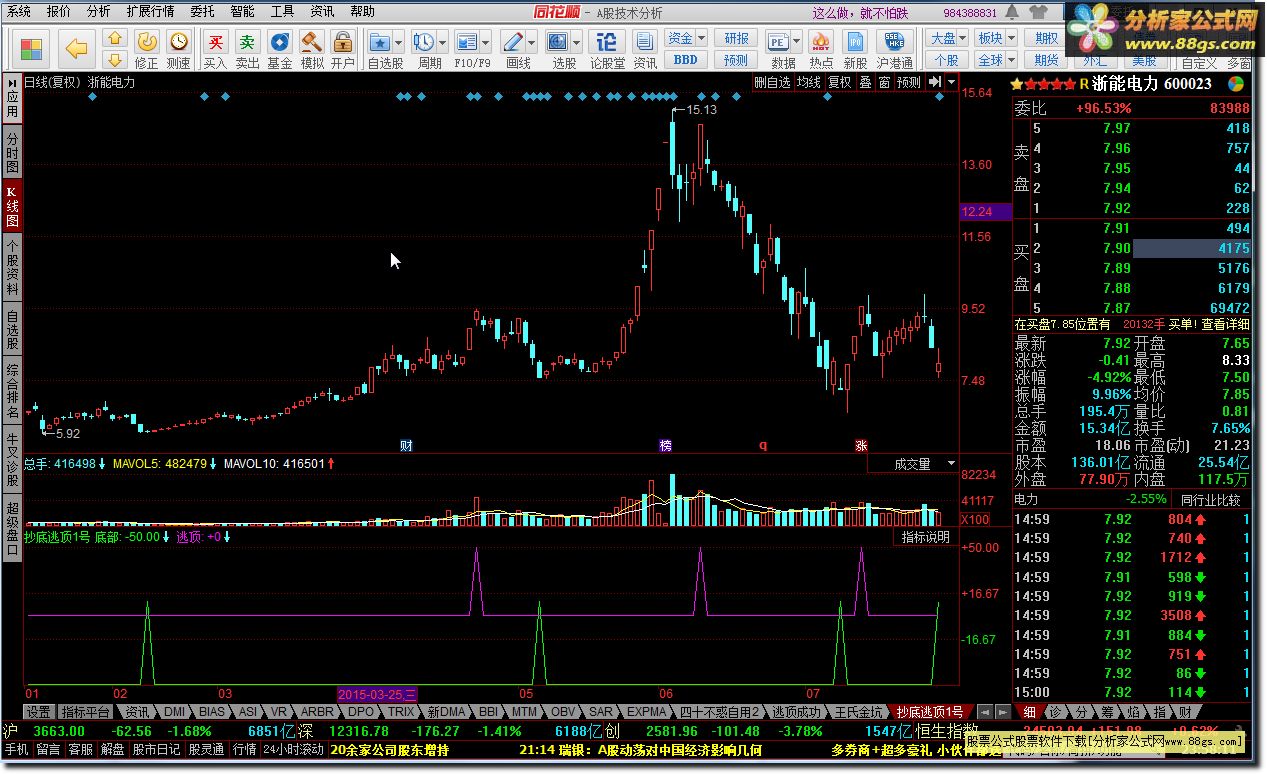Viewport: 1267px width, 774px height.
Task: Select the 画线 line drawing pencil icon
Action: point(513,42)
